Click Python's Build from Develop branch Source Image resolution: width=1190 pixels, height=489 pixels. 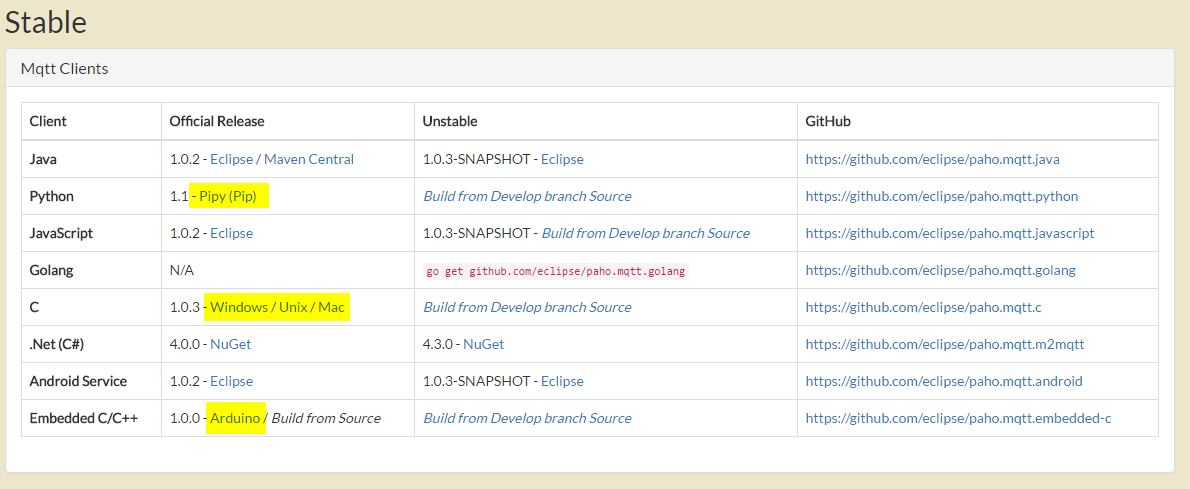click(527, 196)
